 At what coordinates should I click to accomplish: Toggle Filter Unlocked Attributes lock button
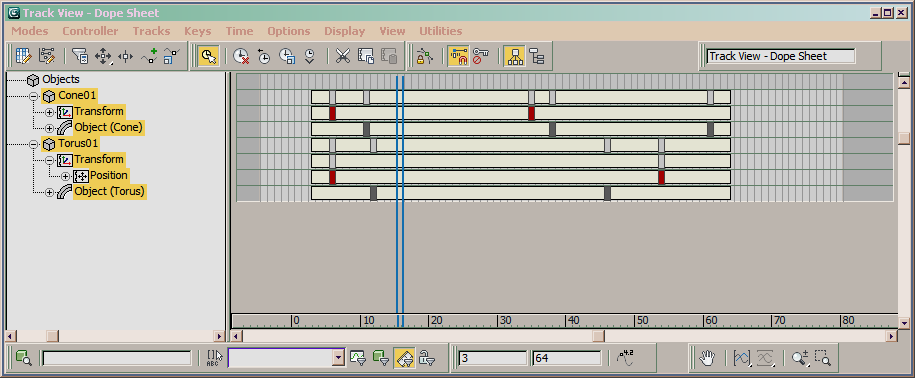coord(427,358)
